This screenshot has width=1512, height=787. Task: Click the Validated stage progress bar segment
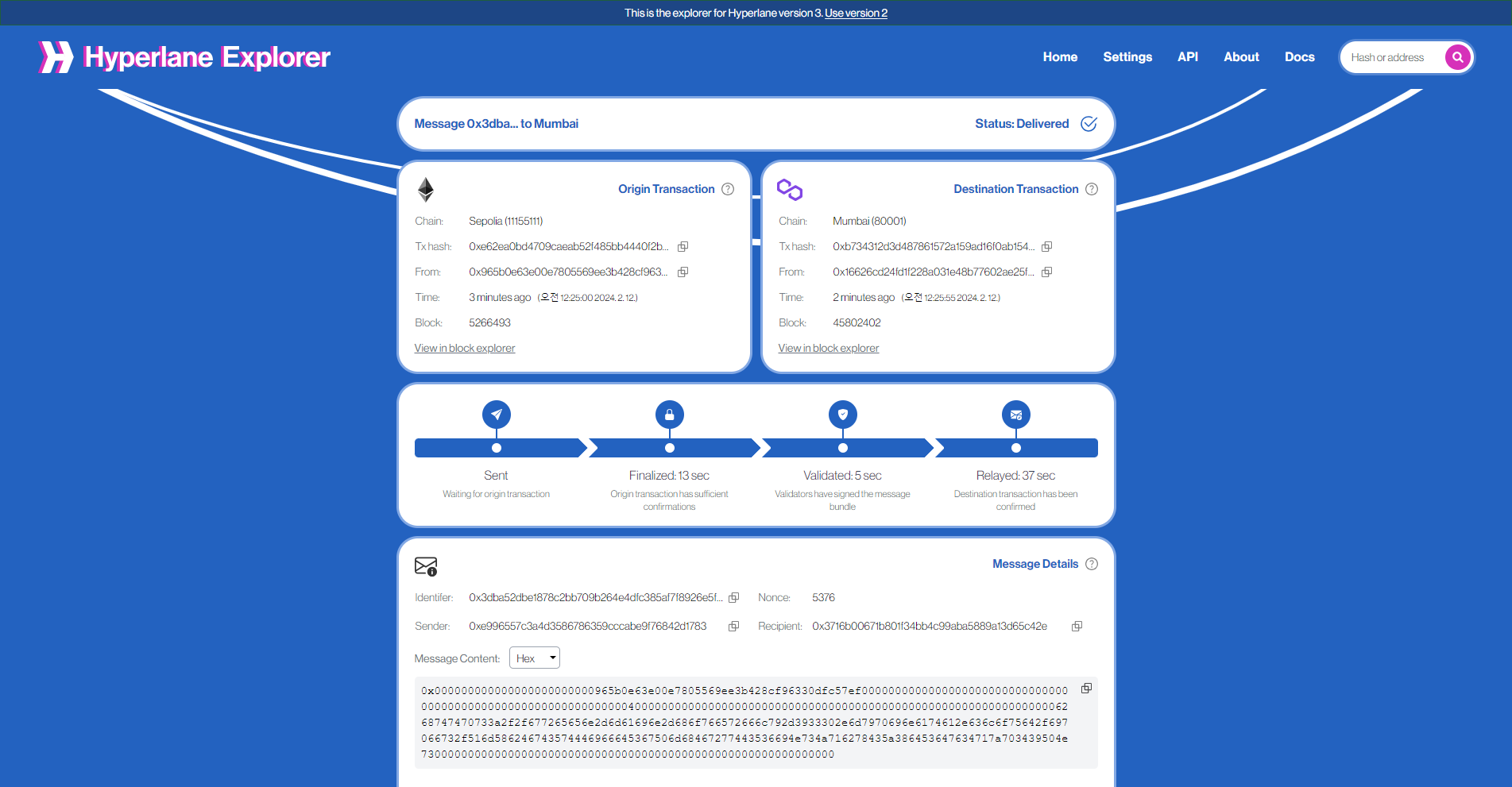(x=848, y=448)
